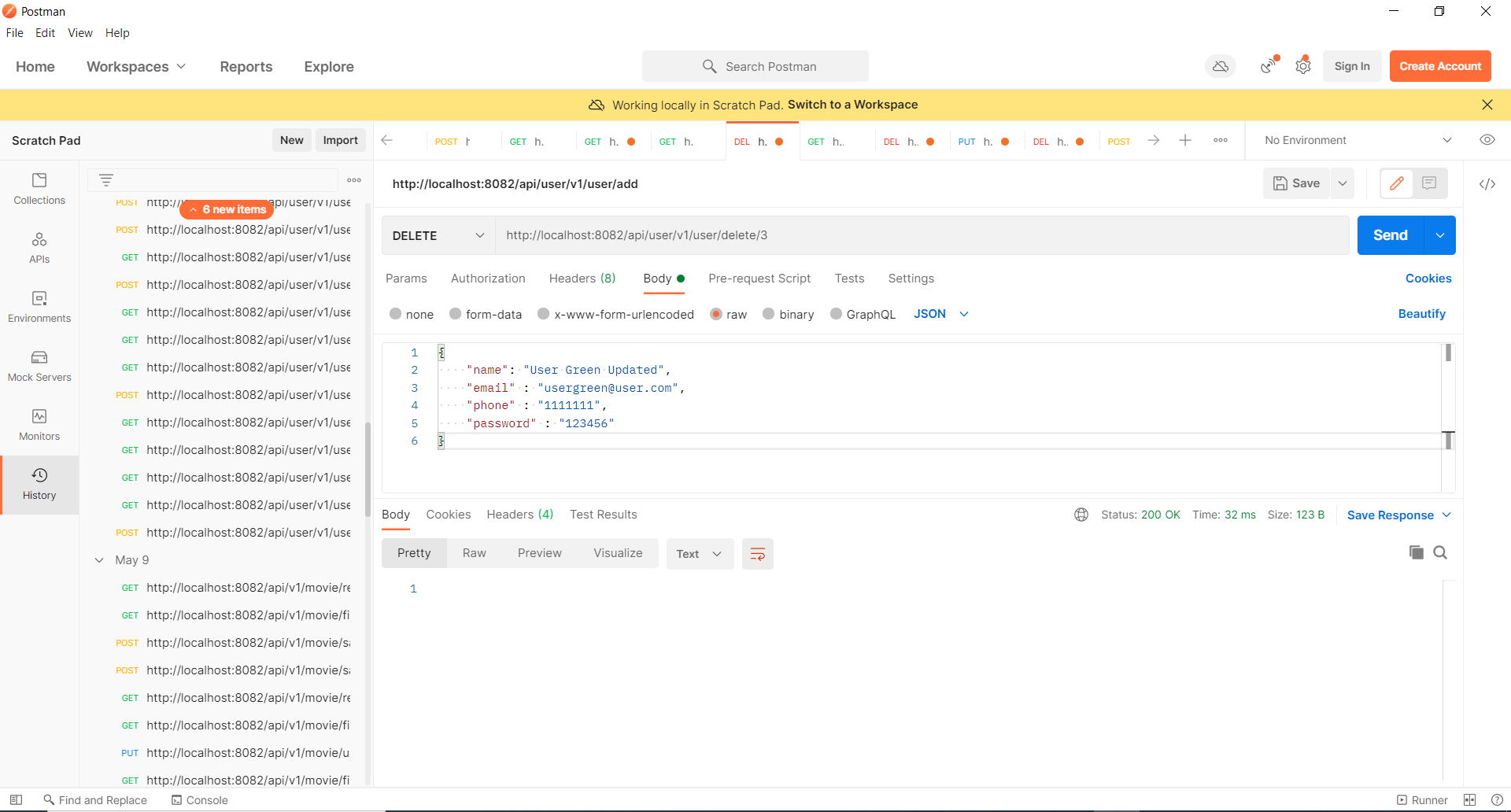Screen dimensions: 1511x812
Task: Select the binary body type
Action: point(769,314)
